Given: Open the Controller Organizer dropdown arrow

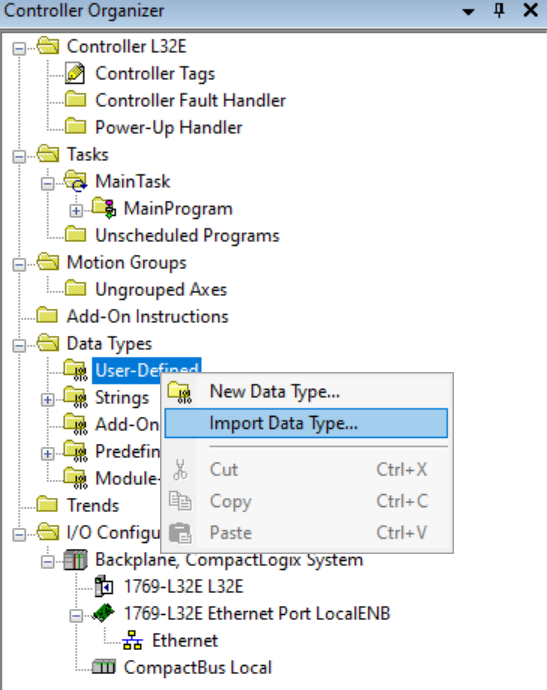Looking at the screenshot, I should click(x=469, y=11).
